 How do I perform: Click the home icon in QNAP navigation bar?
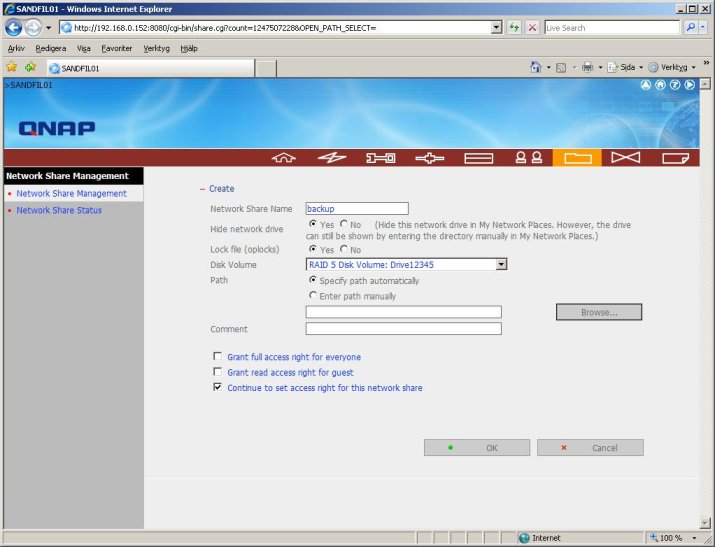pos(285,158)
